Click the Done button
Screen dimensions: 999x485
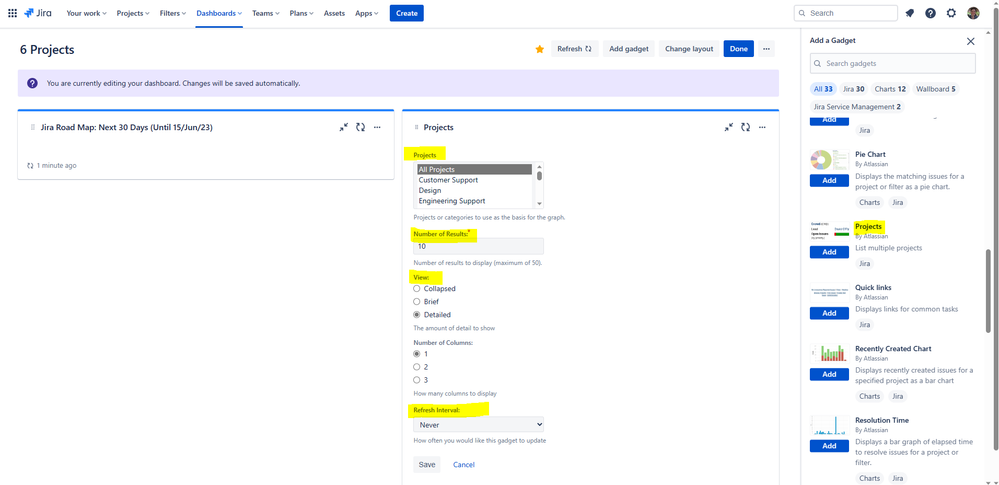[x=738, y=49]
